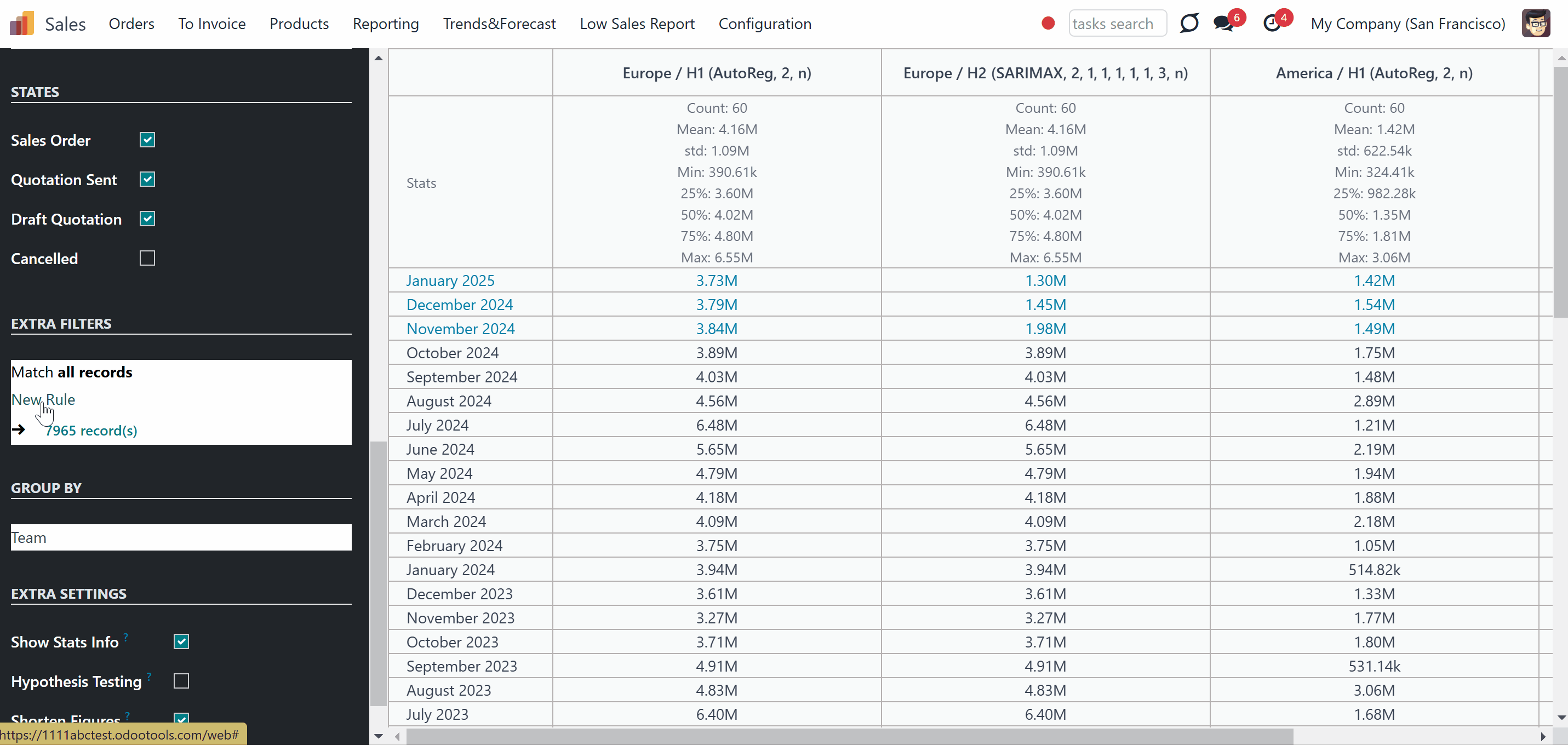This screenshot has height=745, width=1568.
Task: Open the chat bubble icon next to search
Action: tap(1189, 24)
